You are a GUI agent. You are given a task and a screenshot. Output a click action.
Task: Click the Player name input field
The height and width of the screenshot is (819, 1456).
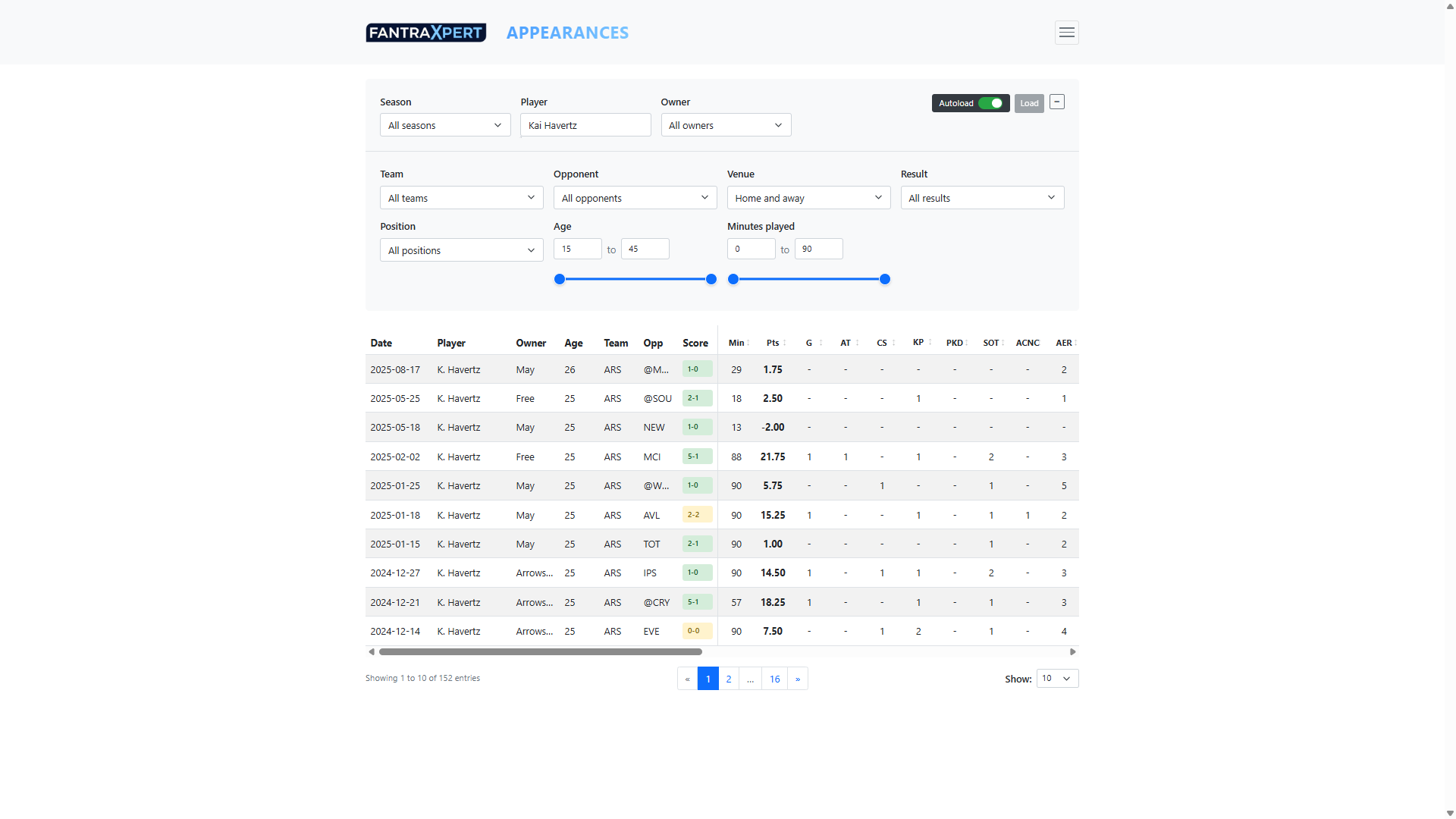(x=585, y=125)
